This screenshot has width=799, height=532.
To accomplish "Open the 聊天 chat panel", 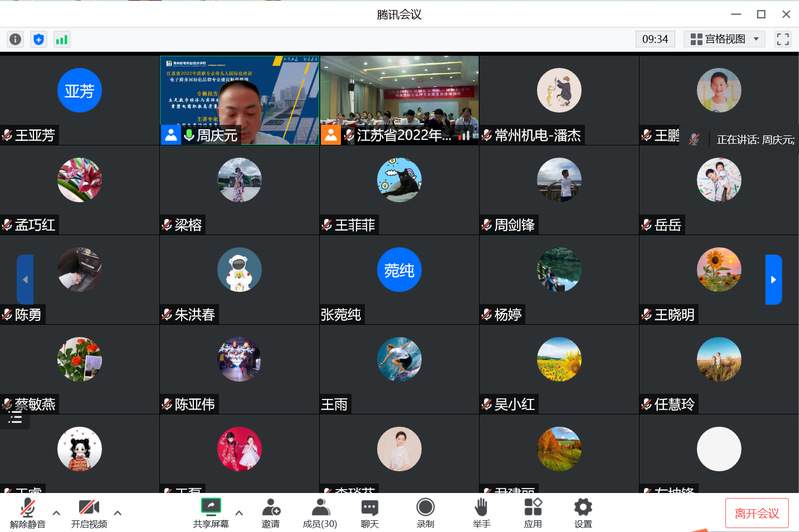I will click(370, 512).
